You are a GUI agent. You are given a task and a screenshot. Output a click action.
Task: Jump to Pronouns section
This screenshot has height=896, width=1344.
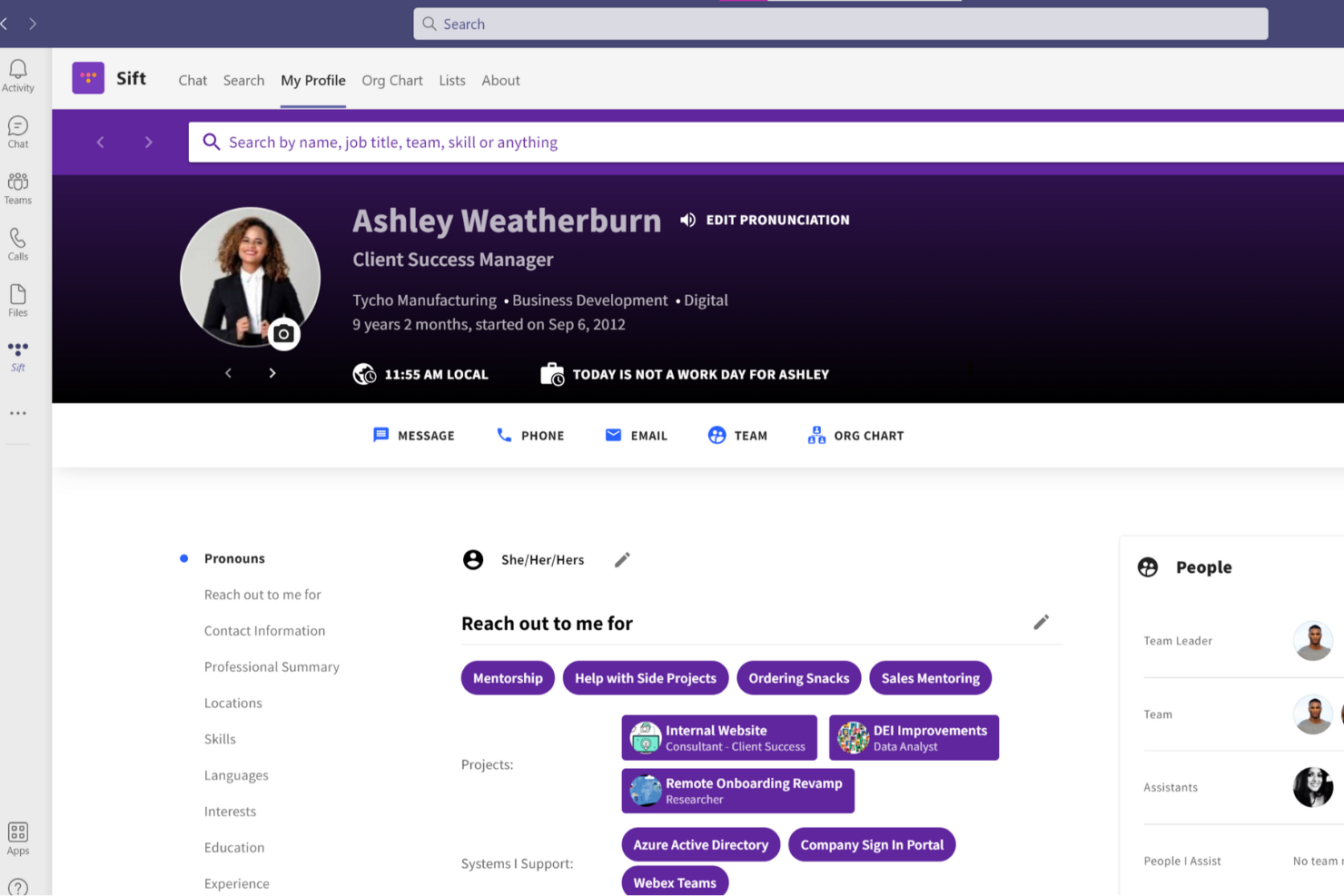(x=234, y=558)
